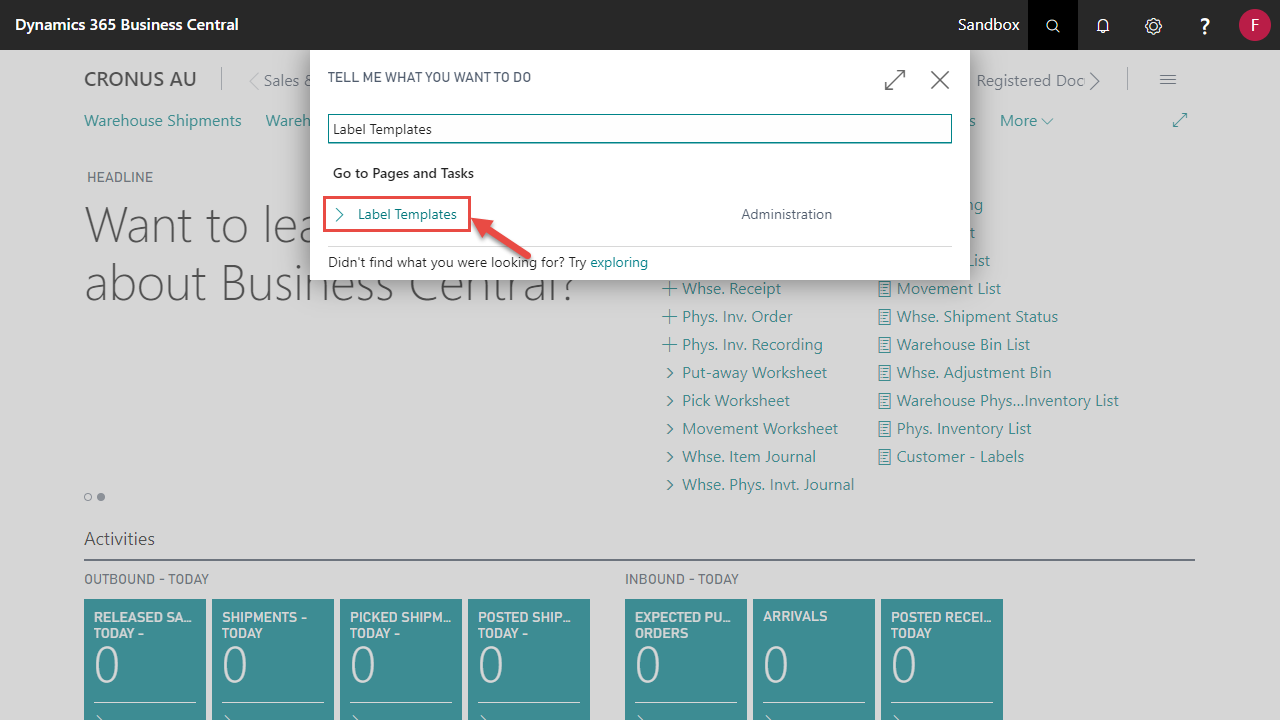
Task: Click the Sandbox environment label
Action: click(989, 25)
